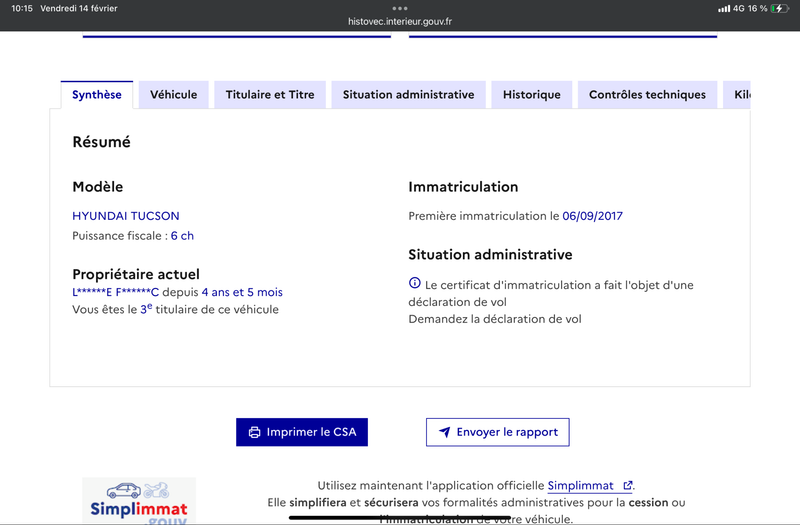800x525 pixels.
Task: Click the Imprimer le CSA button
Action: (302, 432)
